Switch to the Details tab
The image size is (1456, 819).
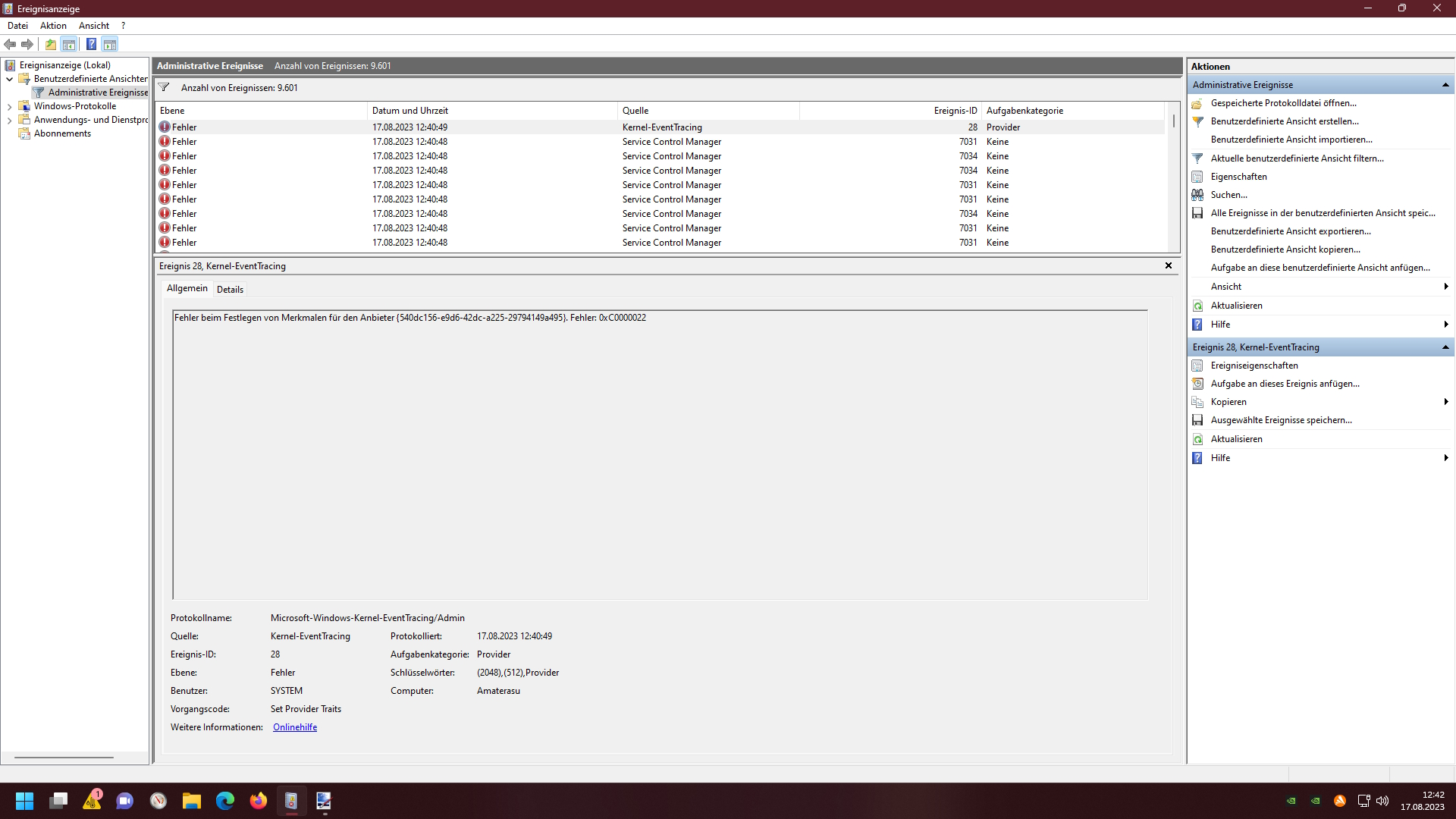pyautogui.click(x=230, y=290)
